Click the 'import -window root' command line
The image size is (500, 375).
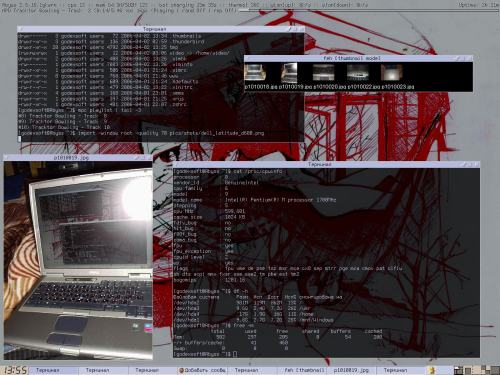pyautogui.click(x=141, y=133)
